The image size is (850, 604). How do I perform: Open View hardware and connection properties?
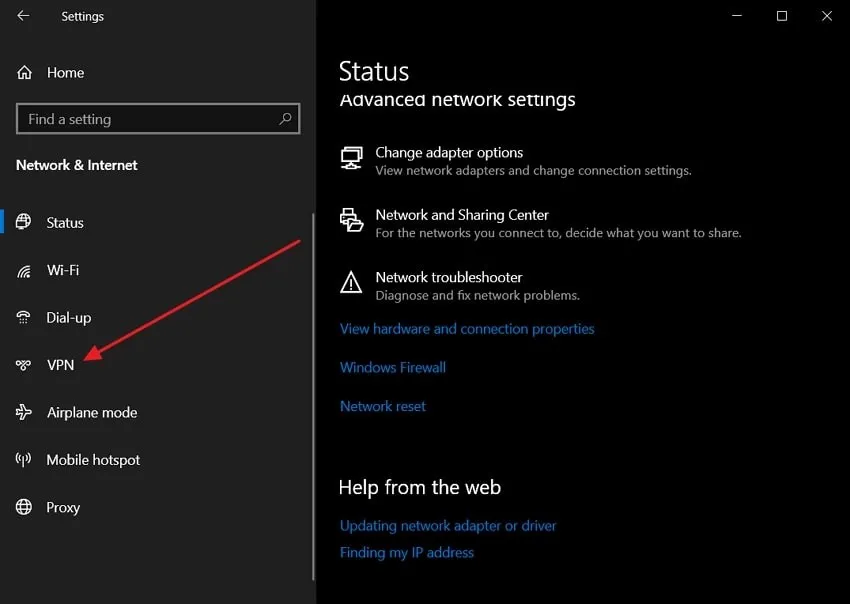click(x=467, y=329)
